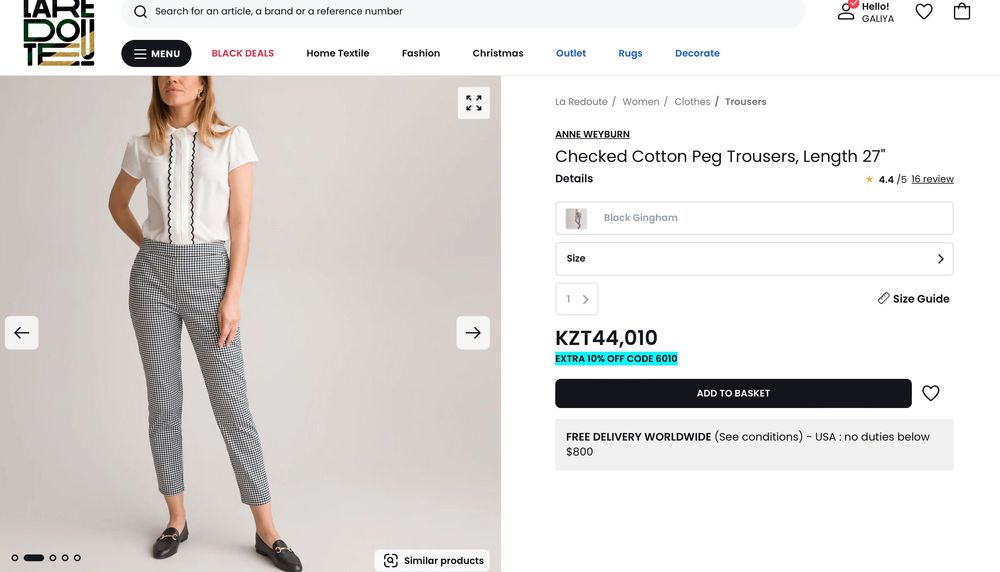Click ADD TO BASKET button

[733, 393]
